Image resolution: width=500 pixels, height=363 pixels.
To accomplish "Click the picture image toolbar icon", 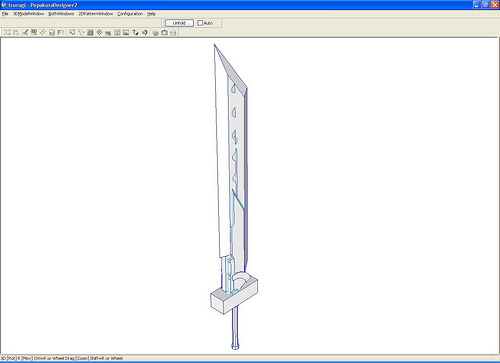I will pos(126,32).
